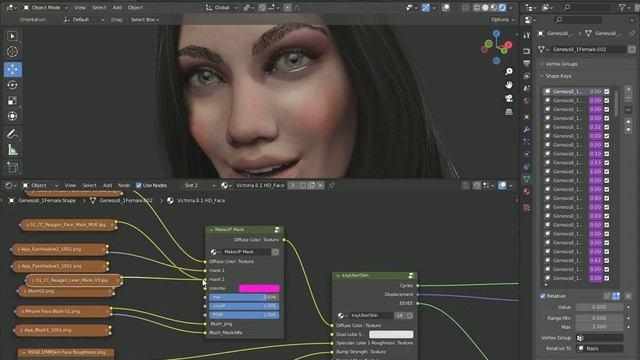Click the viewport pan hand icon
Screen dimensions: 640x360
click(x=509, y=85)
